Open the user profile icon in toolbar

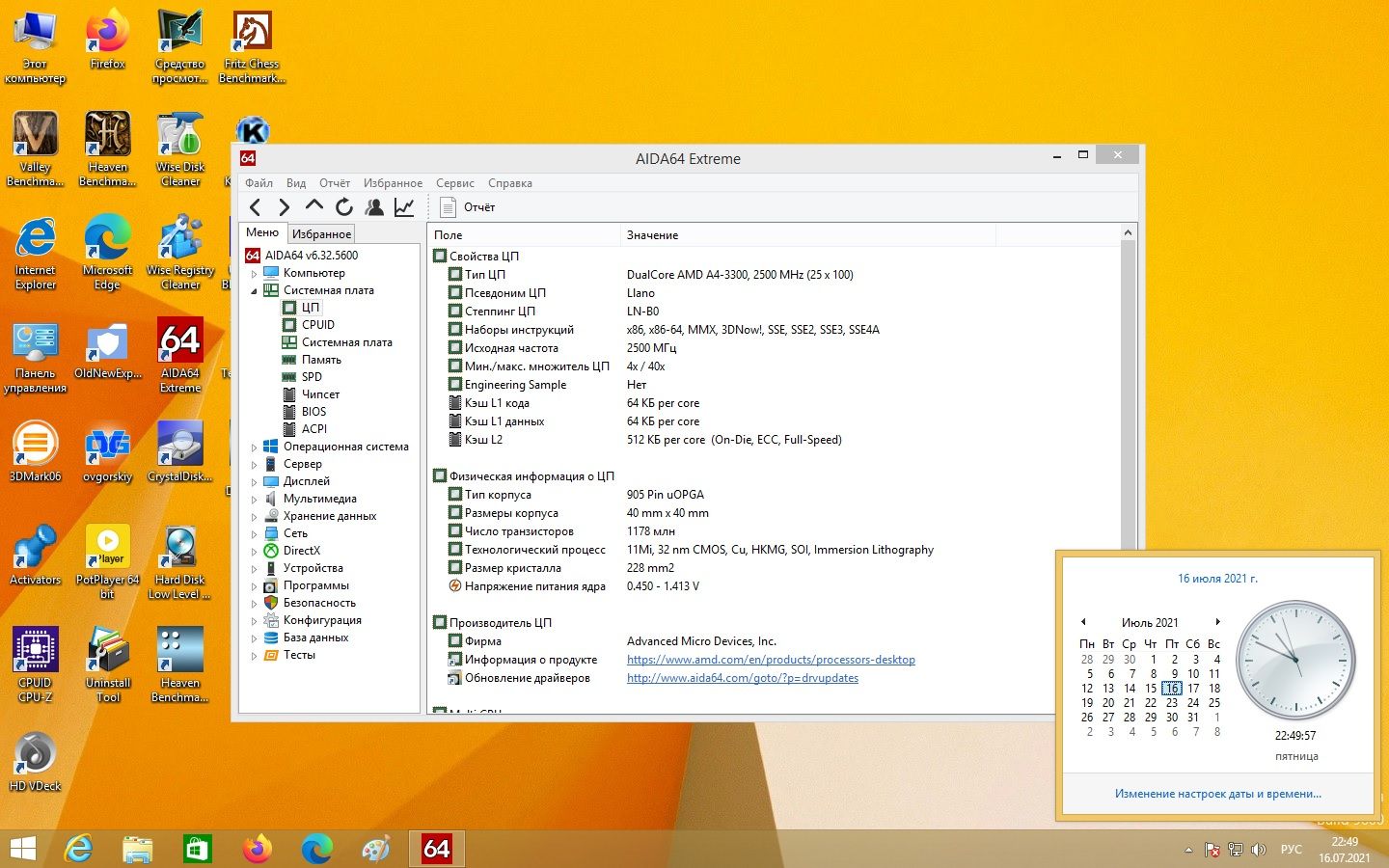(374, 207)
